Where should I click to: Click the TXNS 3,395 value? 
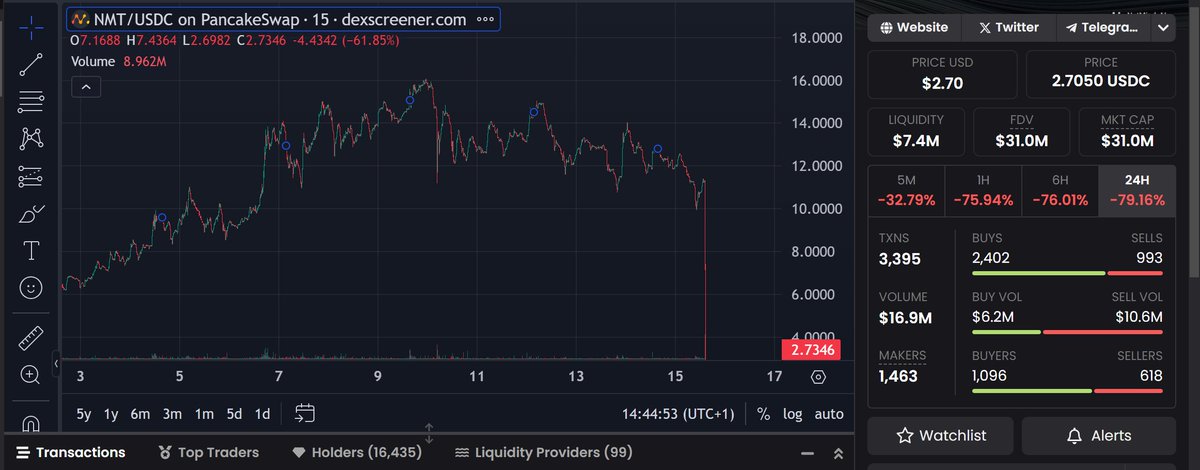click(x=900, y=260)
